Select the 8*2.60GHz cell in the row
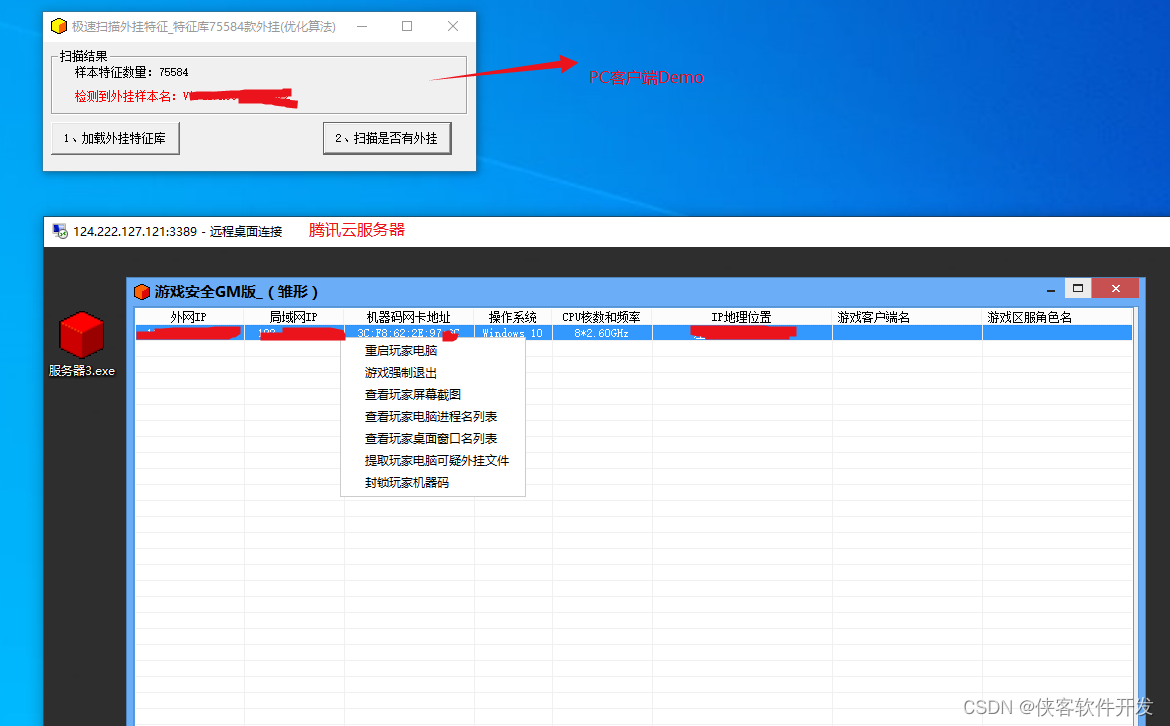This screenshot has height=726, width=1170. pyautogui.click(x=601, y=333)
